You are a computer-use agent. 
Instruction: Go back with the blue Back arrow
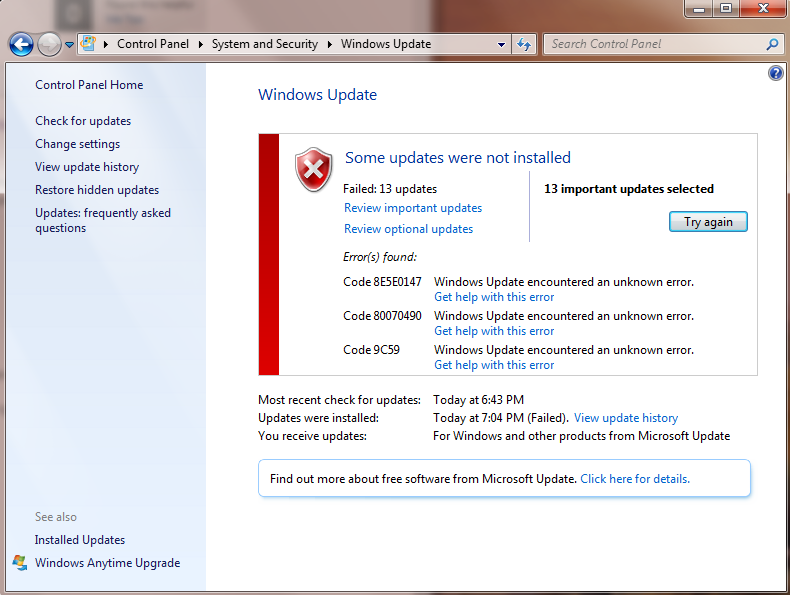point(21,44)
